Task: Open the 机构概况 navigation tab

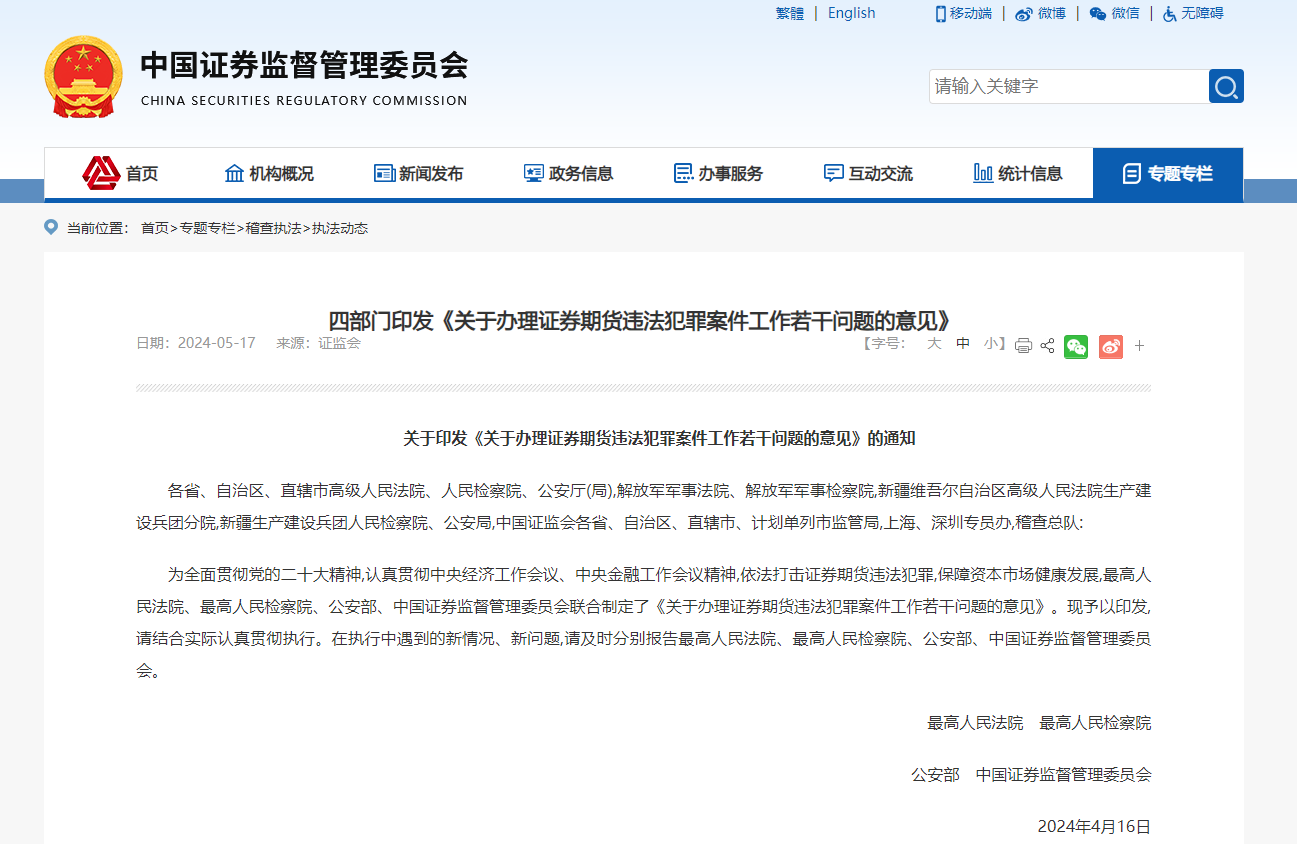Action: (269, 174)
